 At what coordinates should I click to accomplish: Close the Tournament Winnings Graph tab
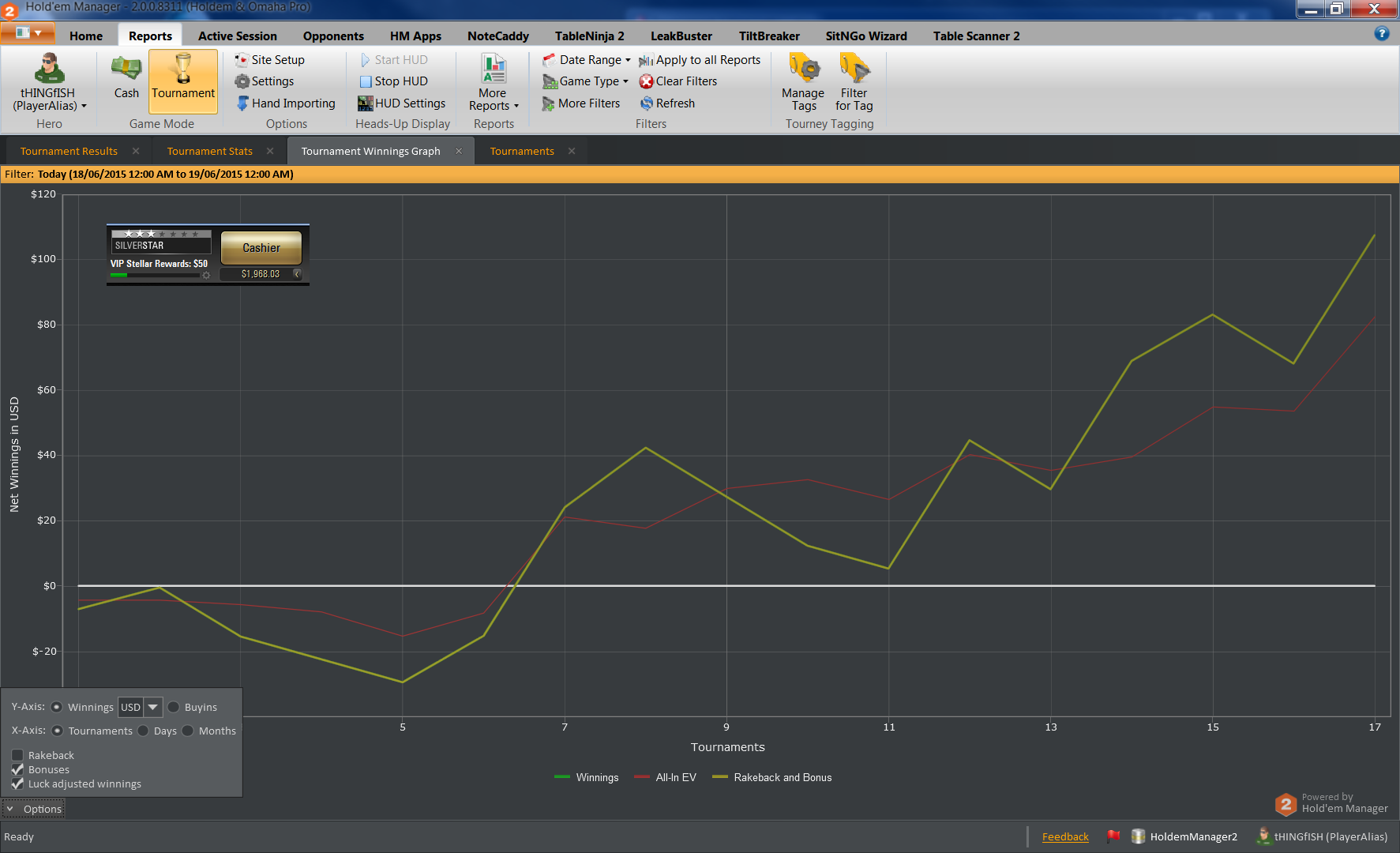pyautogui.click(x=459, y=151)
